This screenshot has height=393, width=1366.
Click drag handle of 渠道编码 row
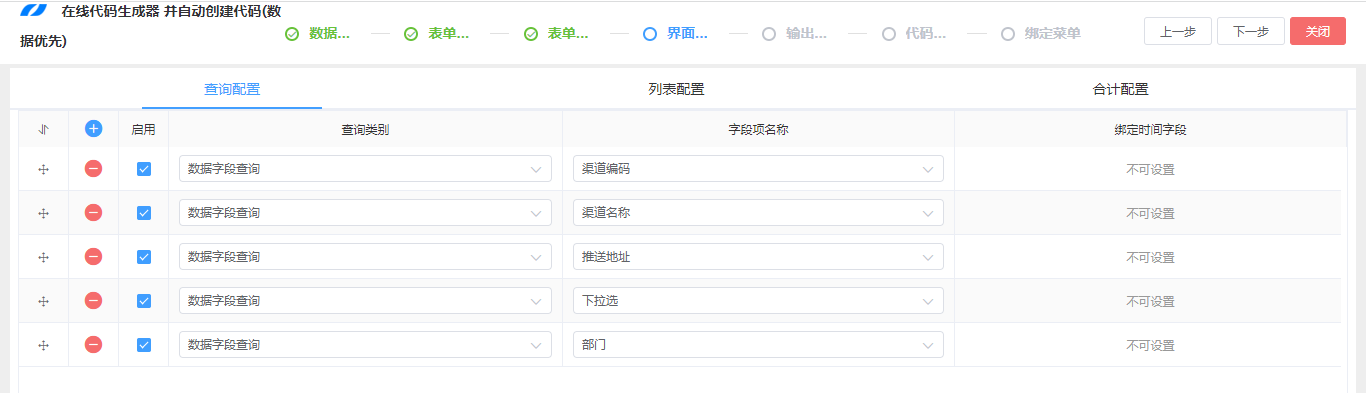(43, 170)
